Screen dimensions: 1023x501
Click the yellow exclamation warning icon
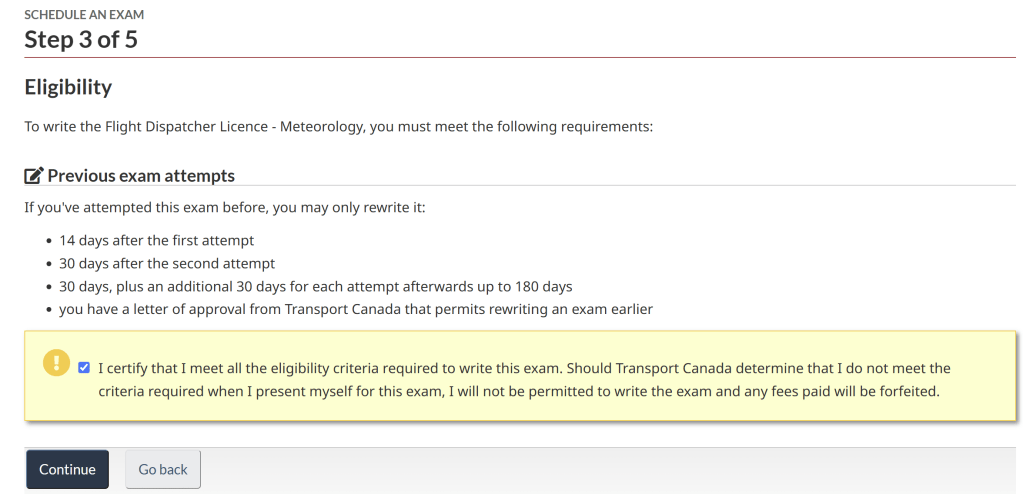pyautogui.click(x=56, y=362)
